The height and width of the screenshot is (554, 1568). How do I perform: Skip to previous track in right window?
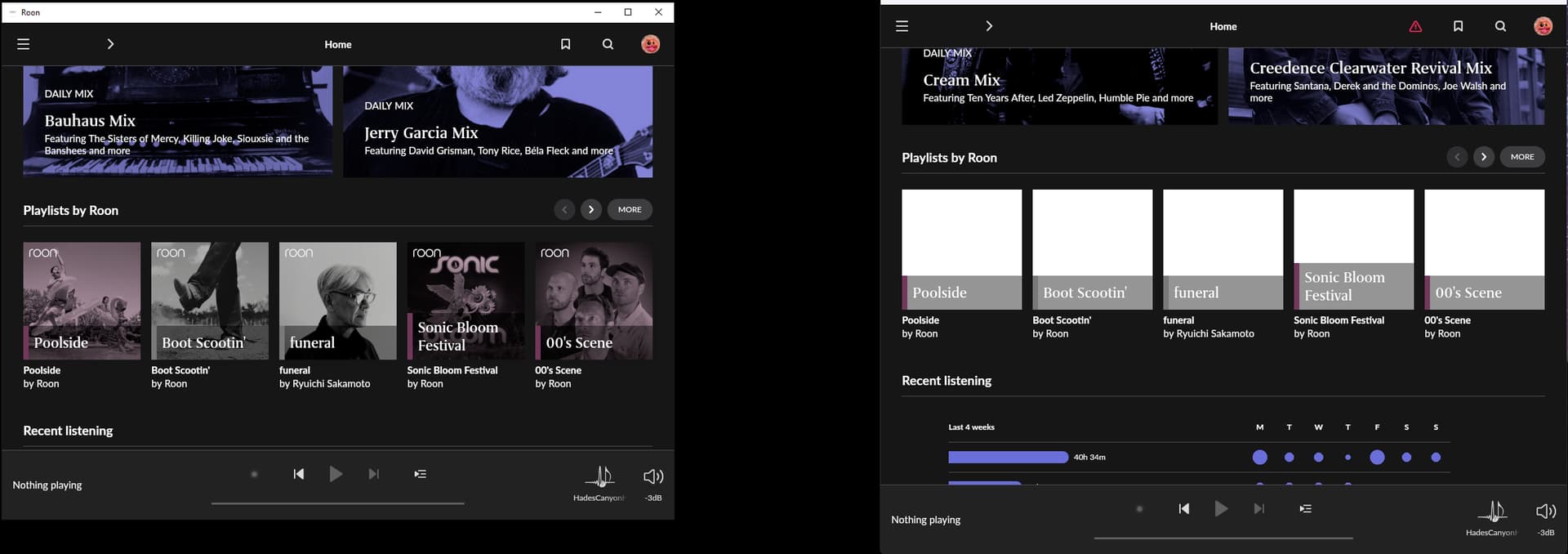[1184, 508]
